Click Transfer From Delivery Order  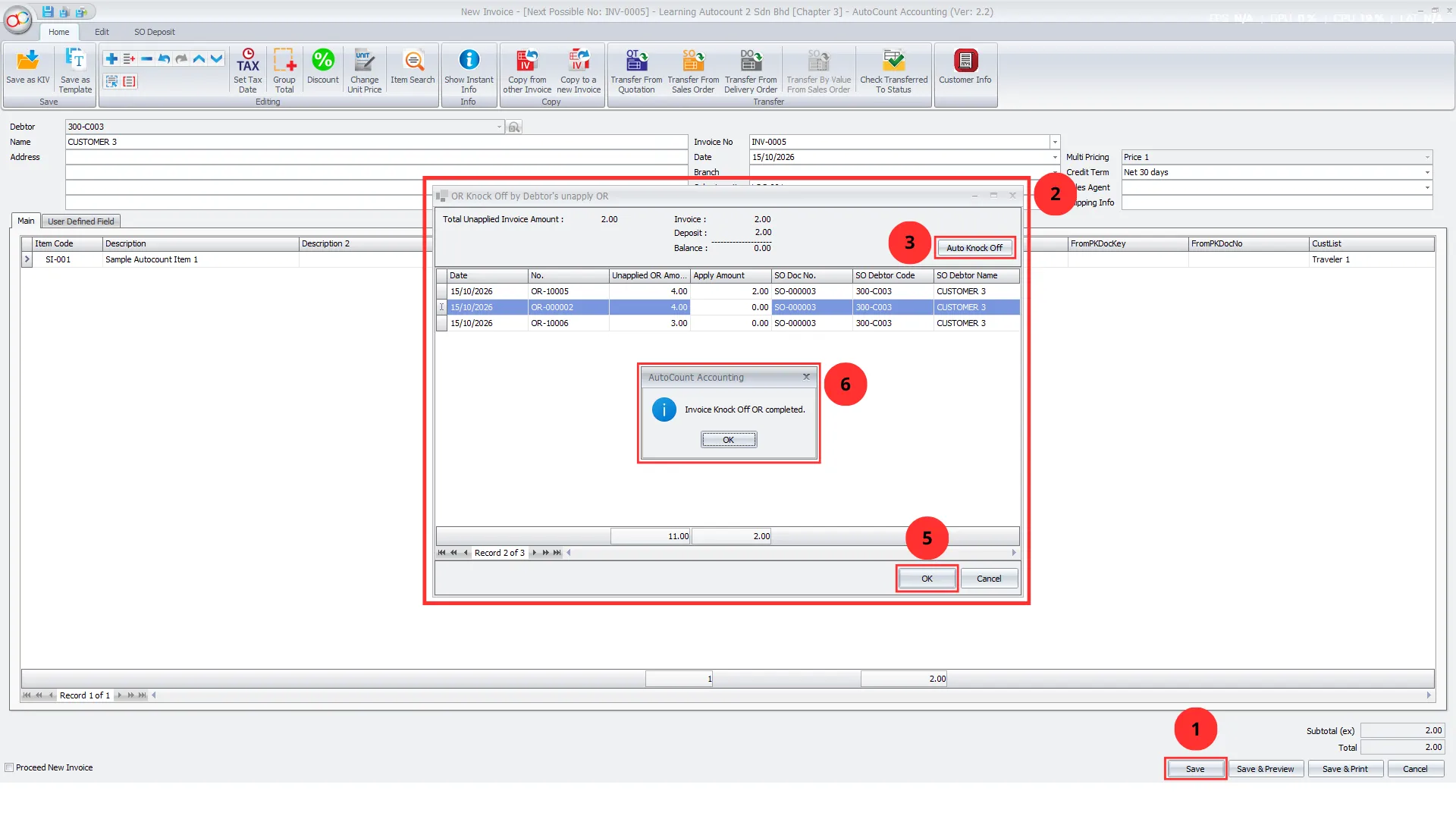pyautogui.click(x=751, y=71)
